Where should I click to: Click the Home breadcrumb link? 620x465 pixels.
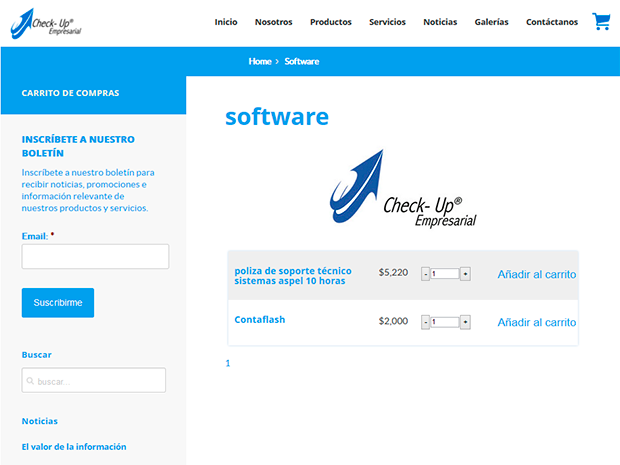click(260, 61)
